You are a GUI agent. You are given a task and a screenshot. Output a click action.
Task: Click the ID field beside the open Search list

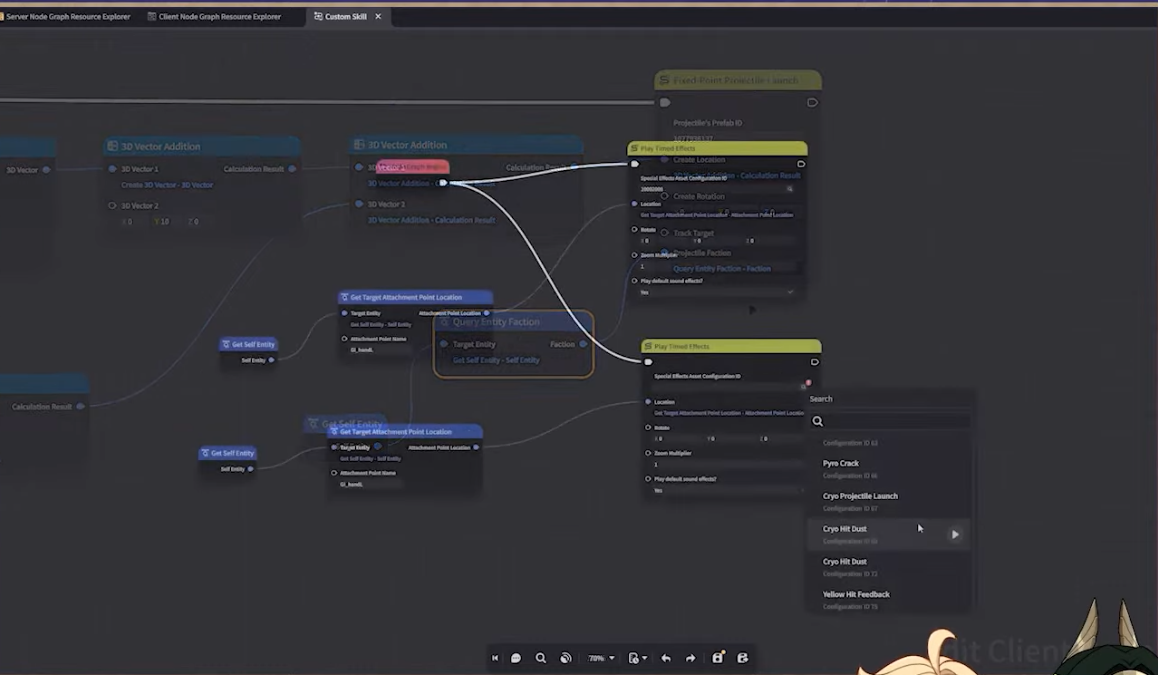pyautogui.click(x=726, y=386)
